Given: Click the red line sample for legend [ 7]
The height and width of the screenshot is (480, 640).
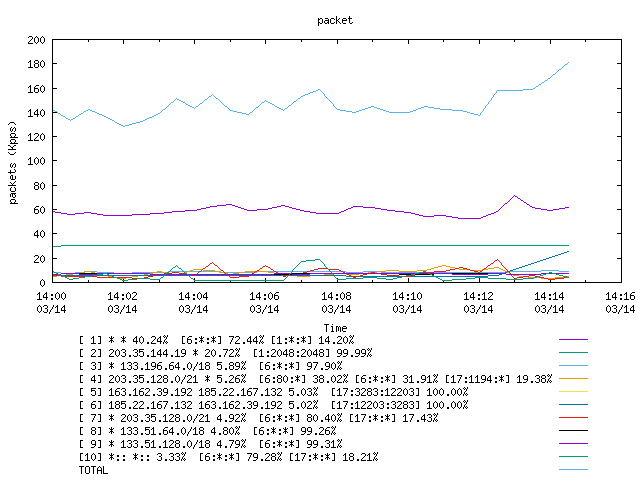Looking at the screenshot, I should click(573, 418).
